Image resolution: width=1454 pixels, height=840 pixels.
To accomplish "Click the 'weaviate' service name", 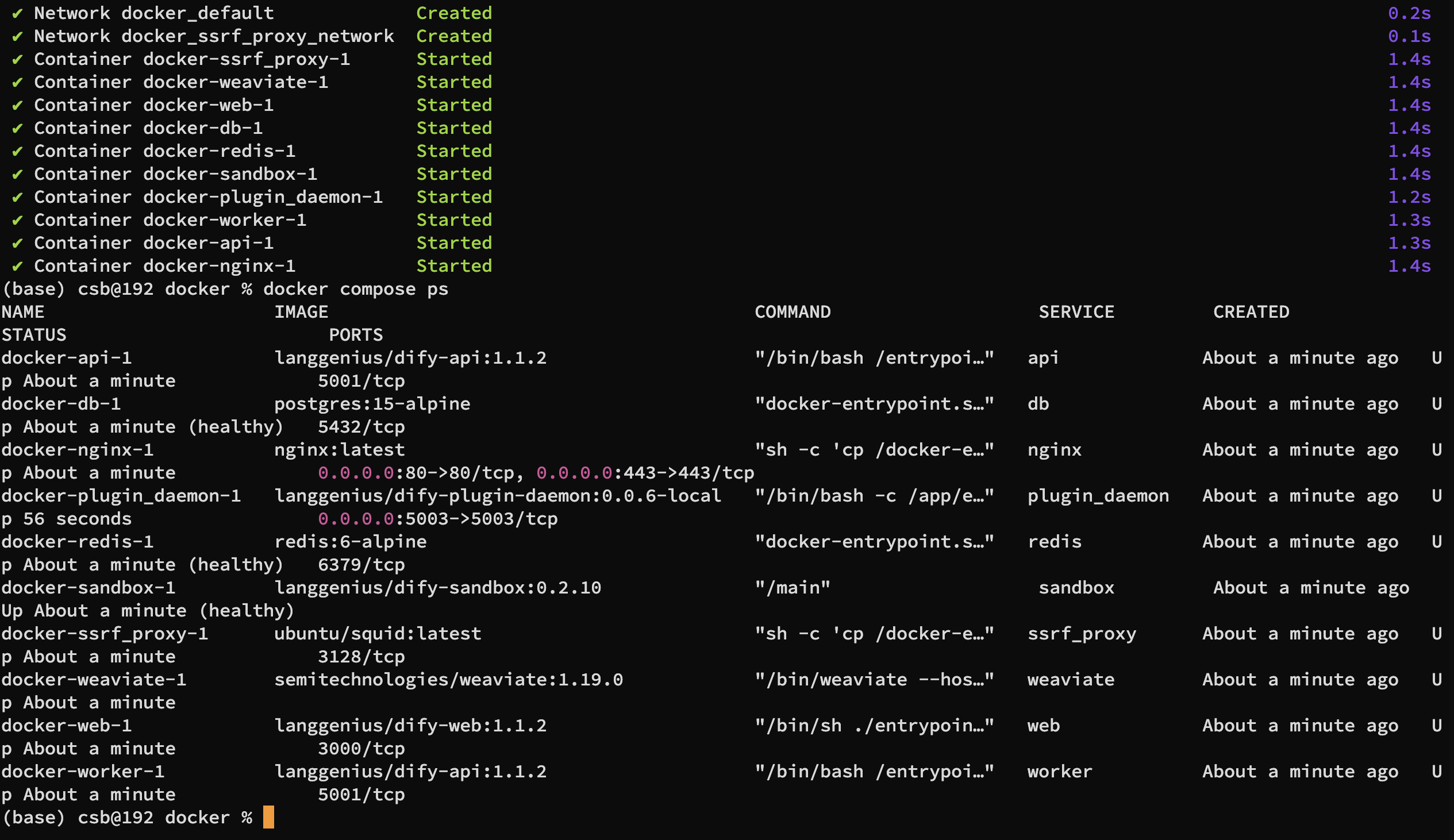I will (1071, 680).
